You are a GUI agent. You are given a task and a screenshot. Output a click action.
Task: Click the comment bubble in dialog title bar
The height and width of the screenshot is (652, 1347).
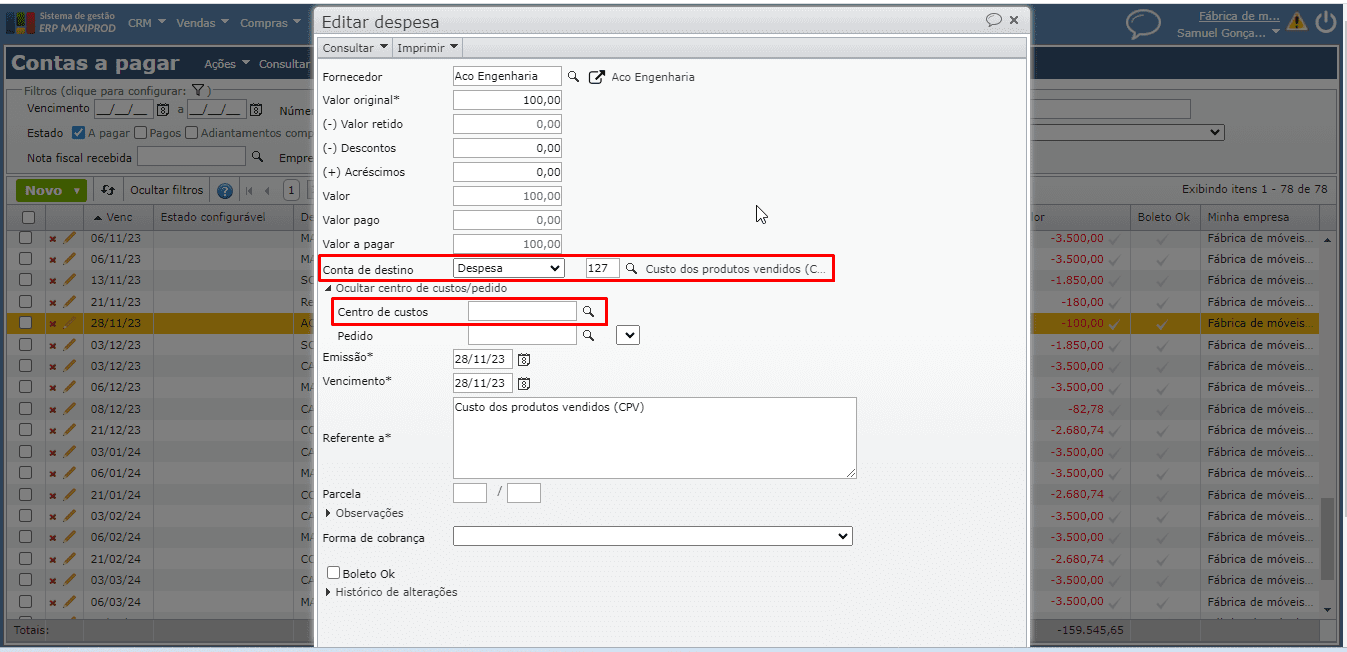click(993, 20)
